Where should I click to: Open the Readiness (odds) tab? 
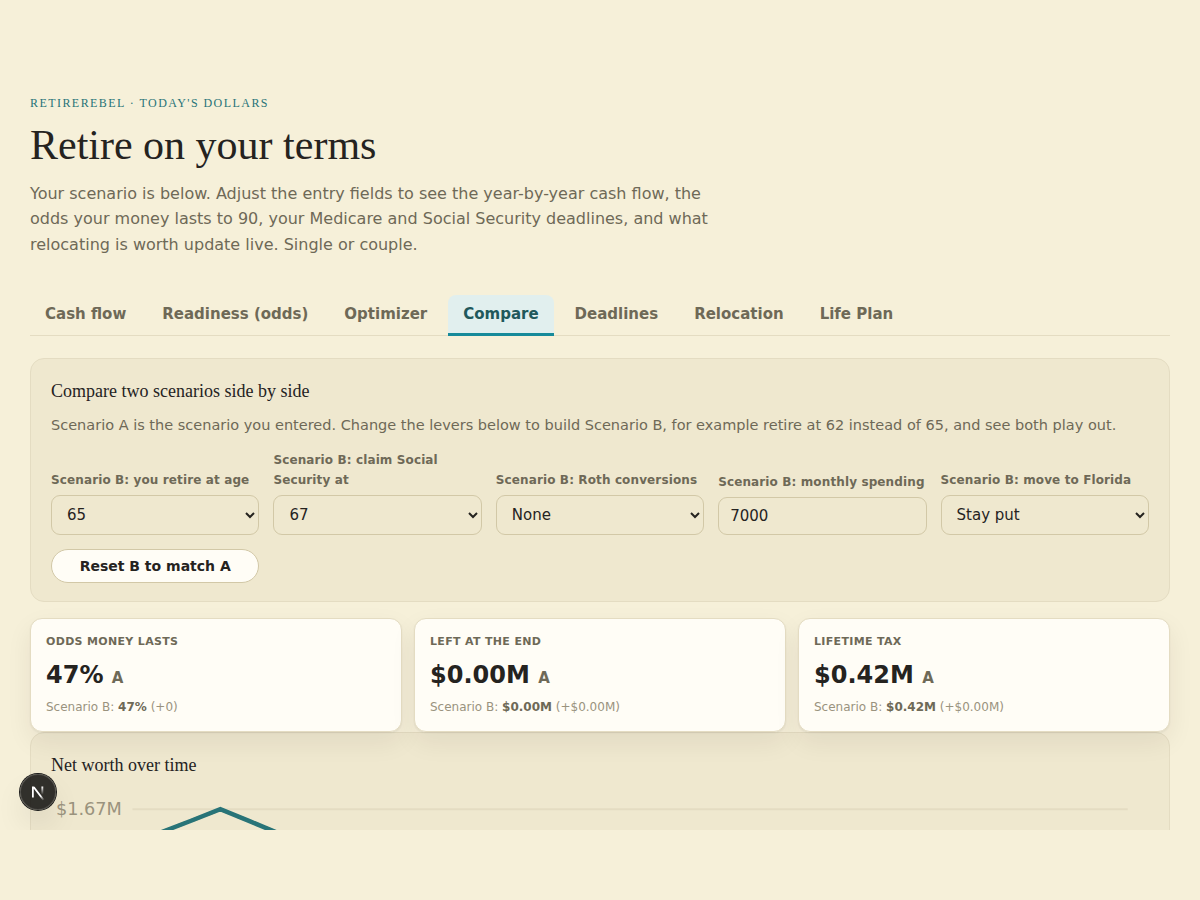235,314
